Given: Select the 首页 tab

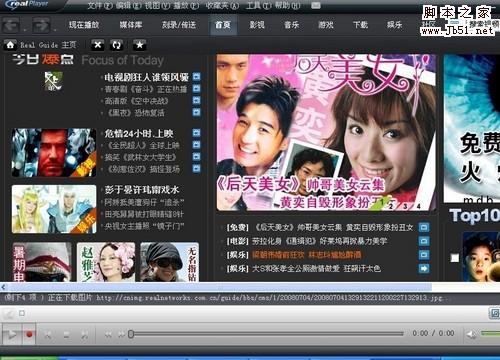Looking at the screenshot, I should point(223,25).
